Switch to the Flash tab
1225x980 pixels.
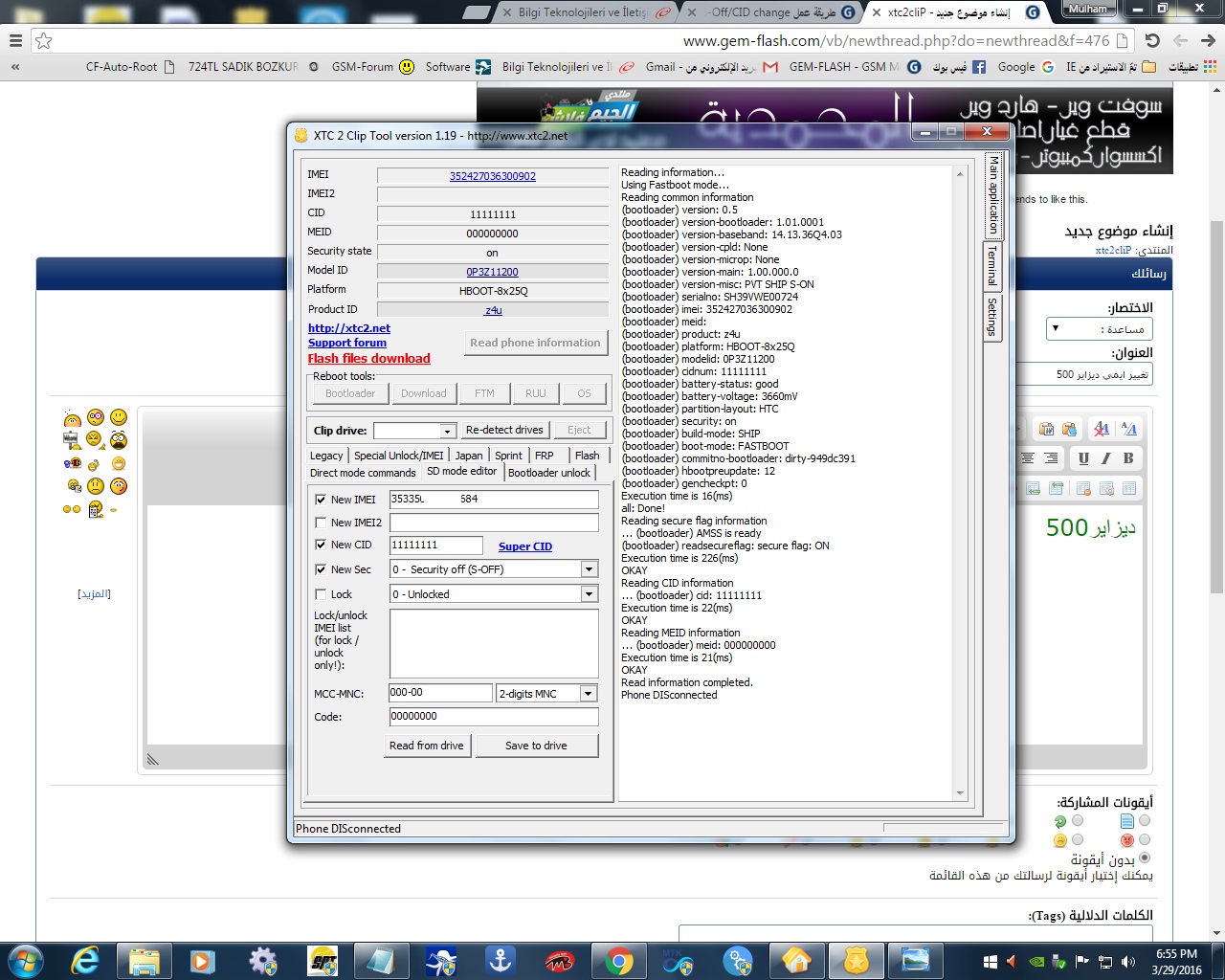(588, 456)
